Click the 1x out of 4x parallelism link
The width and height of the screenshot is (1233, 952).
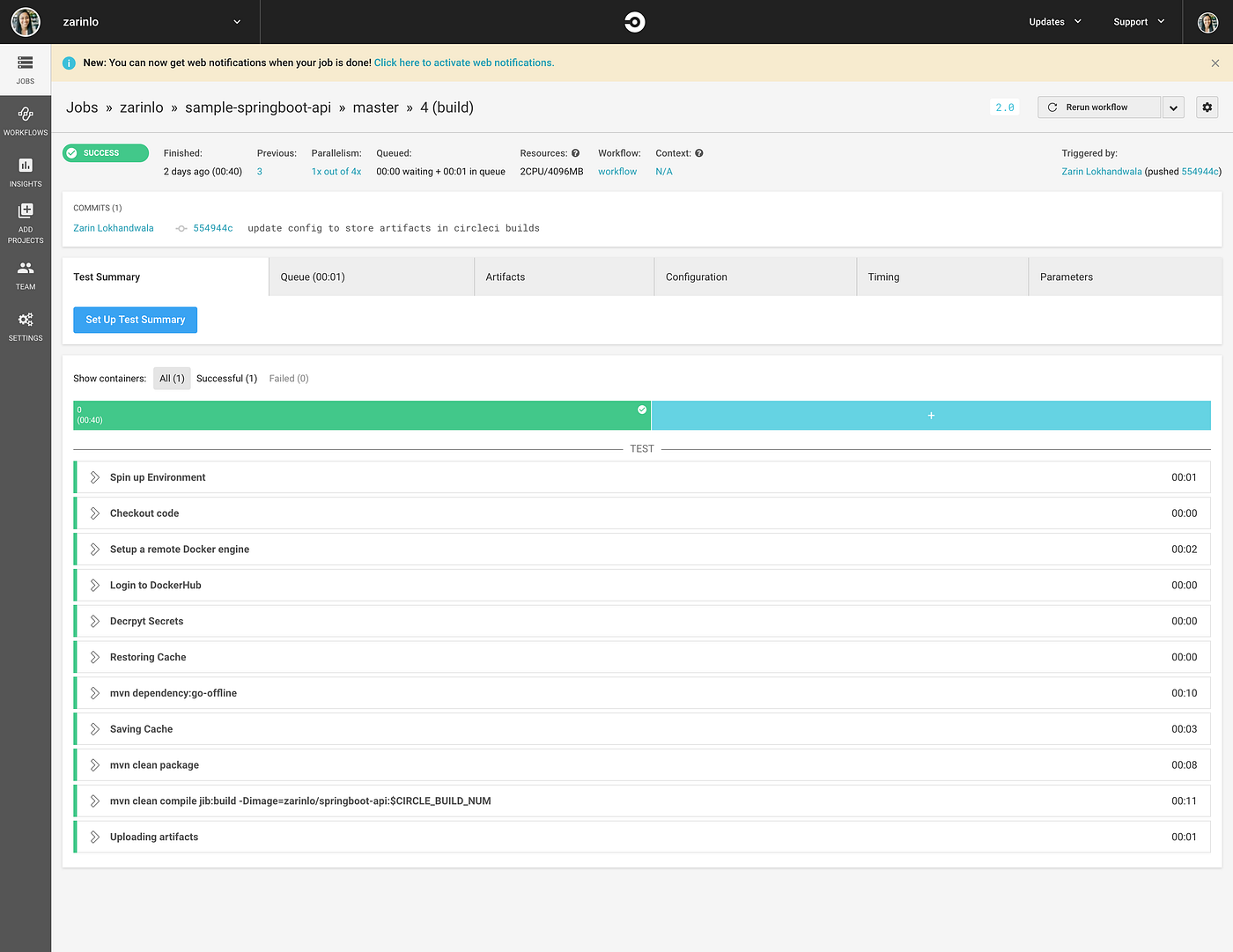(336, 172)
